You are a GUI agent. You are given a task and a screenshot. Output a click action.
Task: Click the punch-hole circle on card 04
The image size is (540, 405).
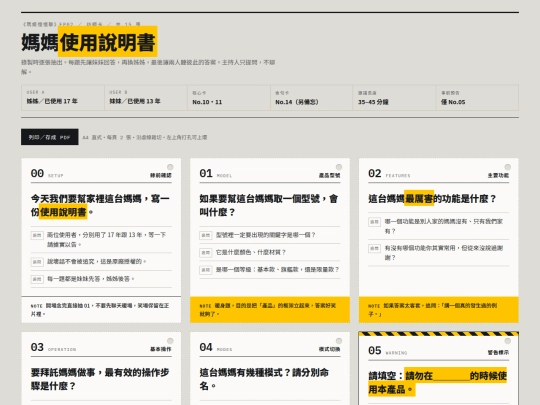pos(339,341)
